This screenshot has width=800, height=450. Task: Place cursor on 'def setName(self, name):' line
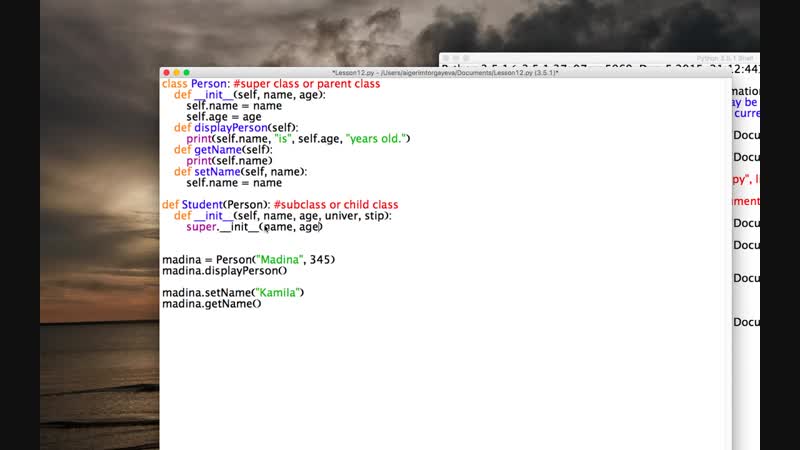pyautogui.click(x=240, y=172)
